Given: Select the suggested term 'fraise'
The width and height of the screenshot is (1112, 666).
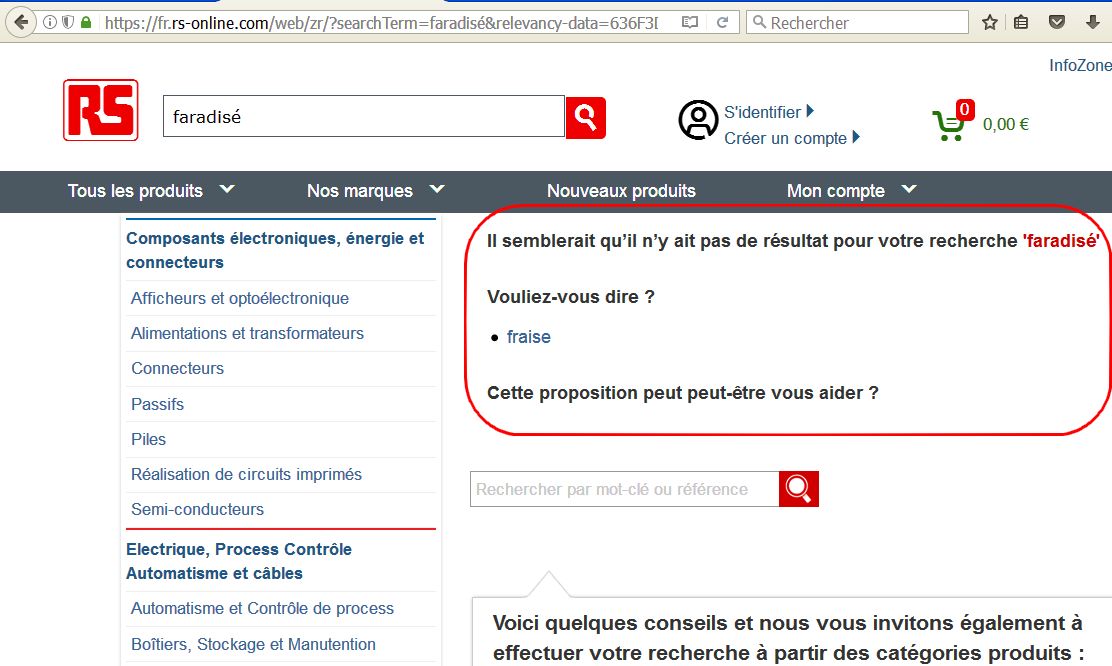Looking at the screenshot, I should tap(528, 337).
